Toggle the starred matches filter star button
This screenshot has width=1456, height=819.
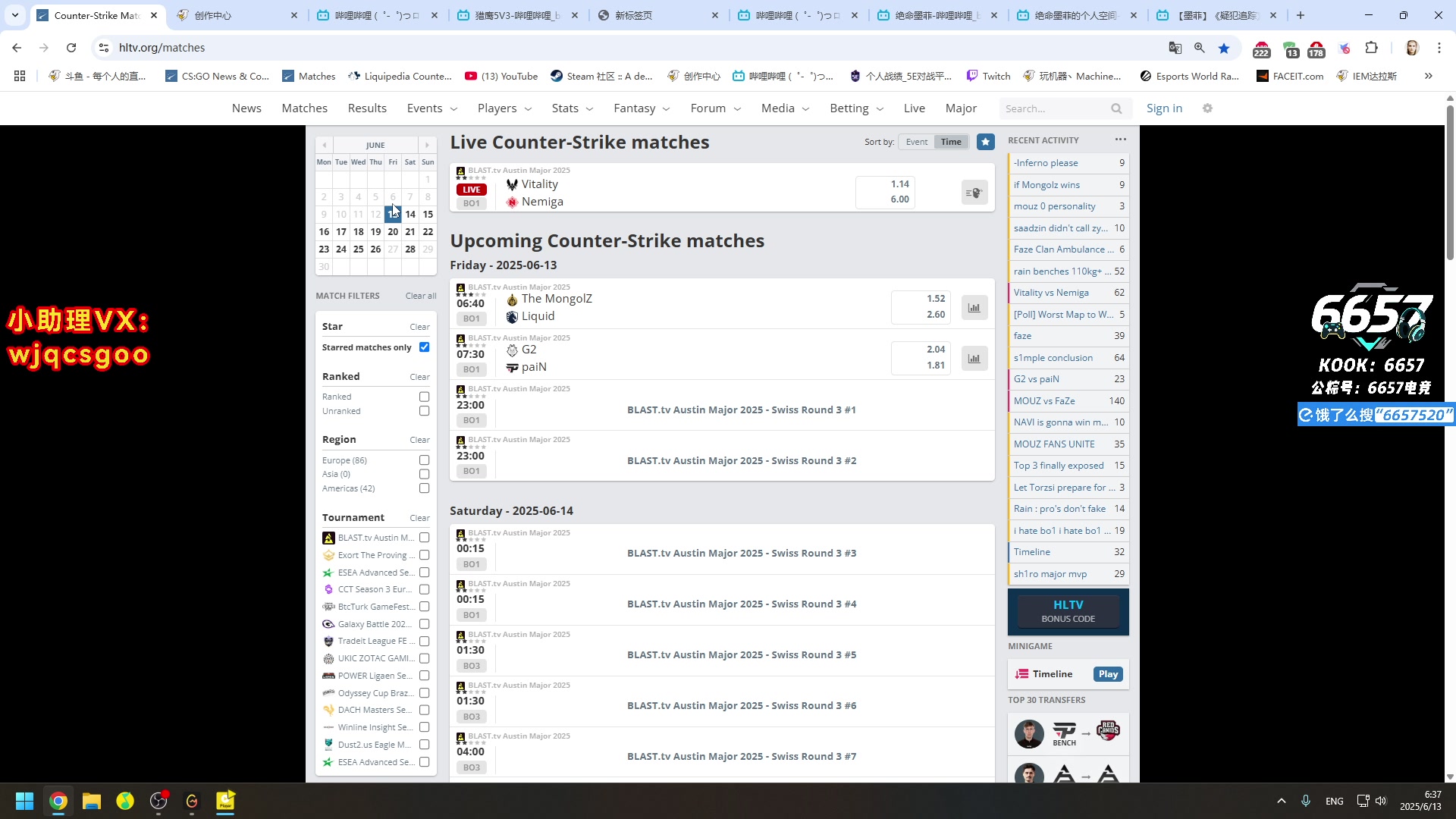coord(986,142)
